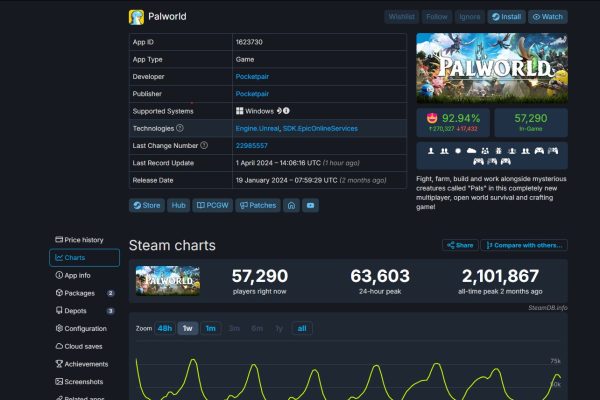
Task: Click the single-player category icon
Action: pyautogui.click(x=431, y=151)
